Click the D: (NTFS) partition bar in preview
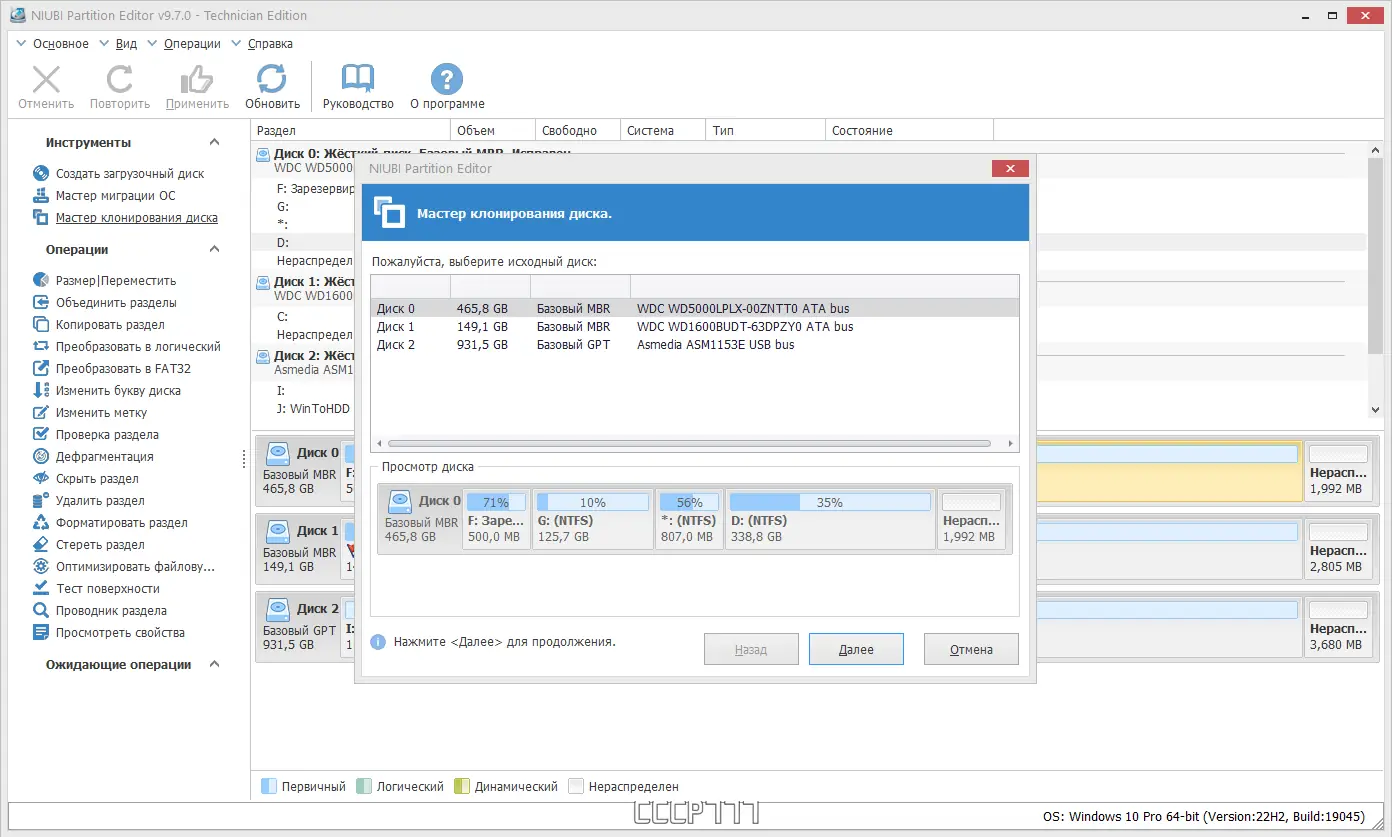 (829, 518)
